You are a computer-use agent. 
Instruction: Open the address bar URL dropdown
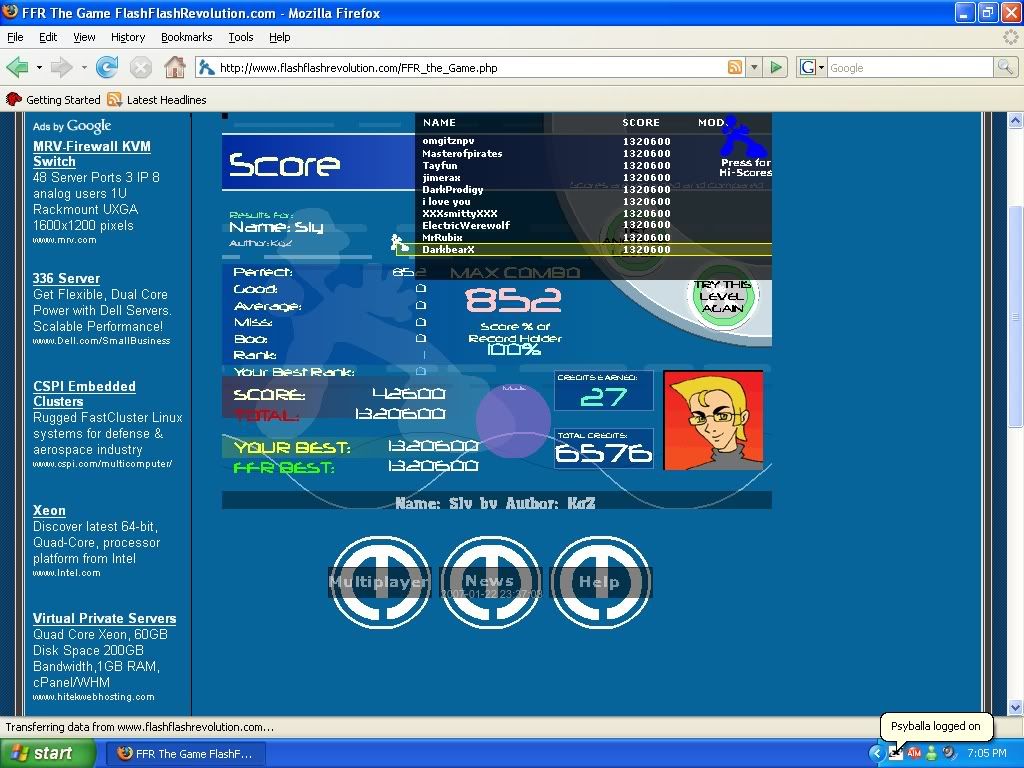point(755,68)
